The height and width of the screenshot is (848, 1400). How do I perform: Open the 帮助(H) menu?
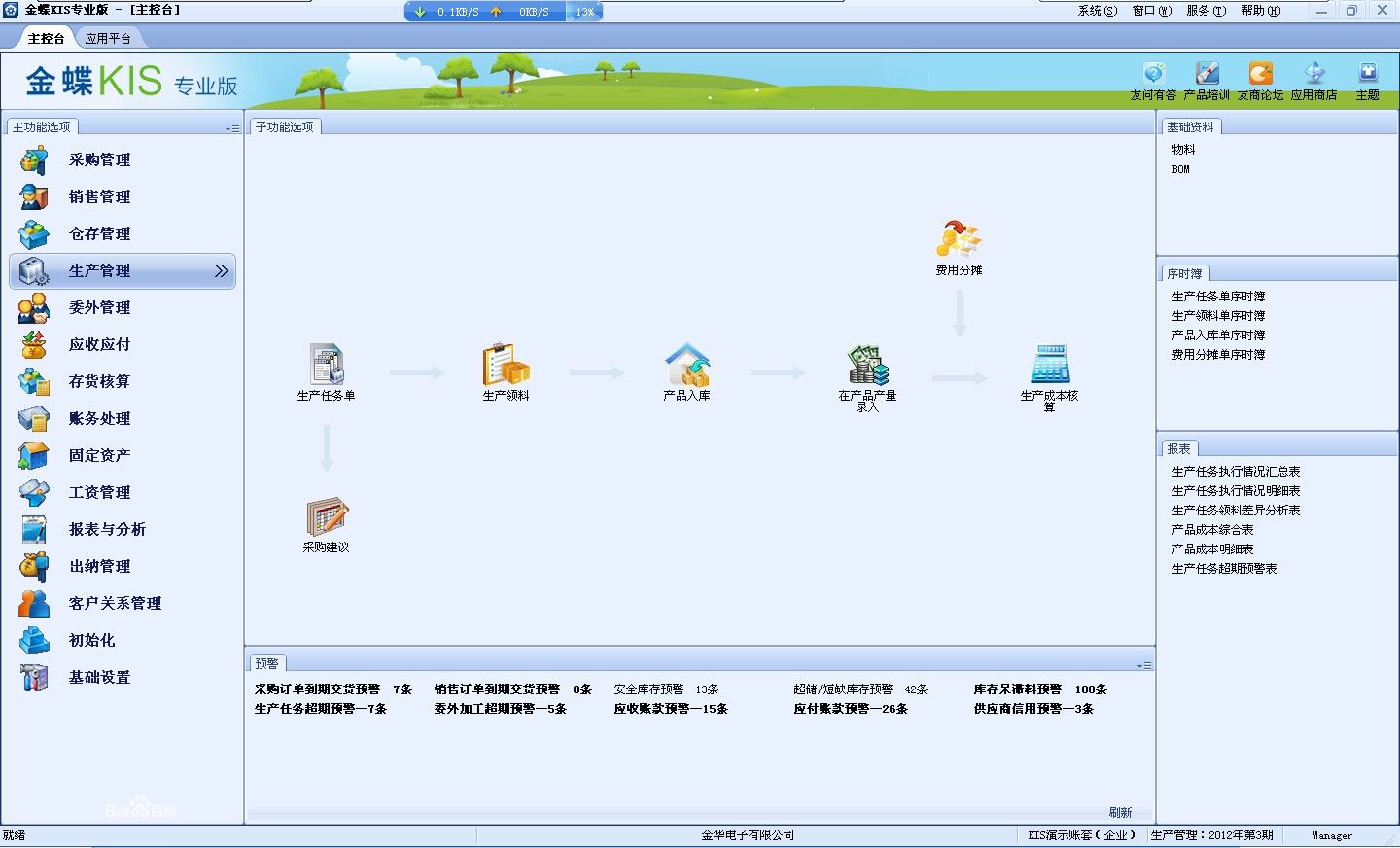[1261, 11]
